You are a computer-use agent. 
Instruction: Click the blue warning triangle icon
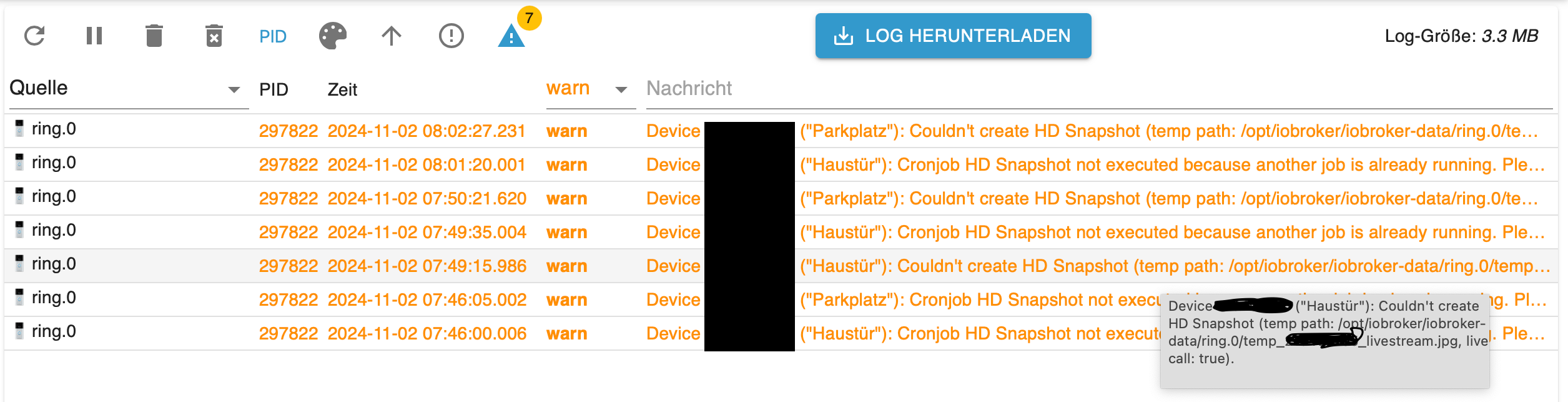coord(511,36)
